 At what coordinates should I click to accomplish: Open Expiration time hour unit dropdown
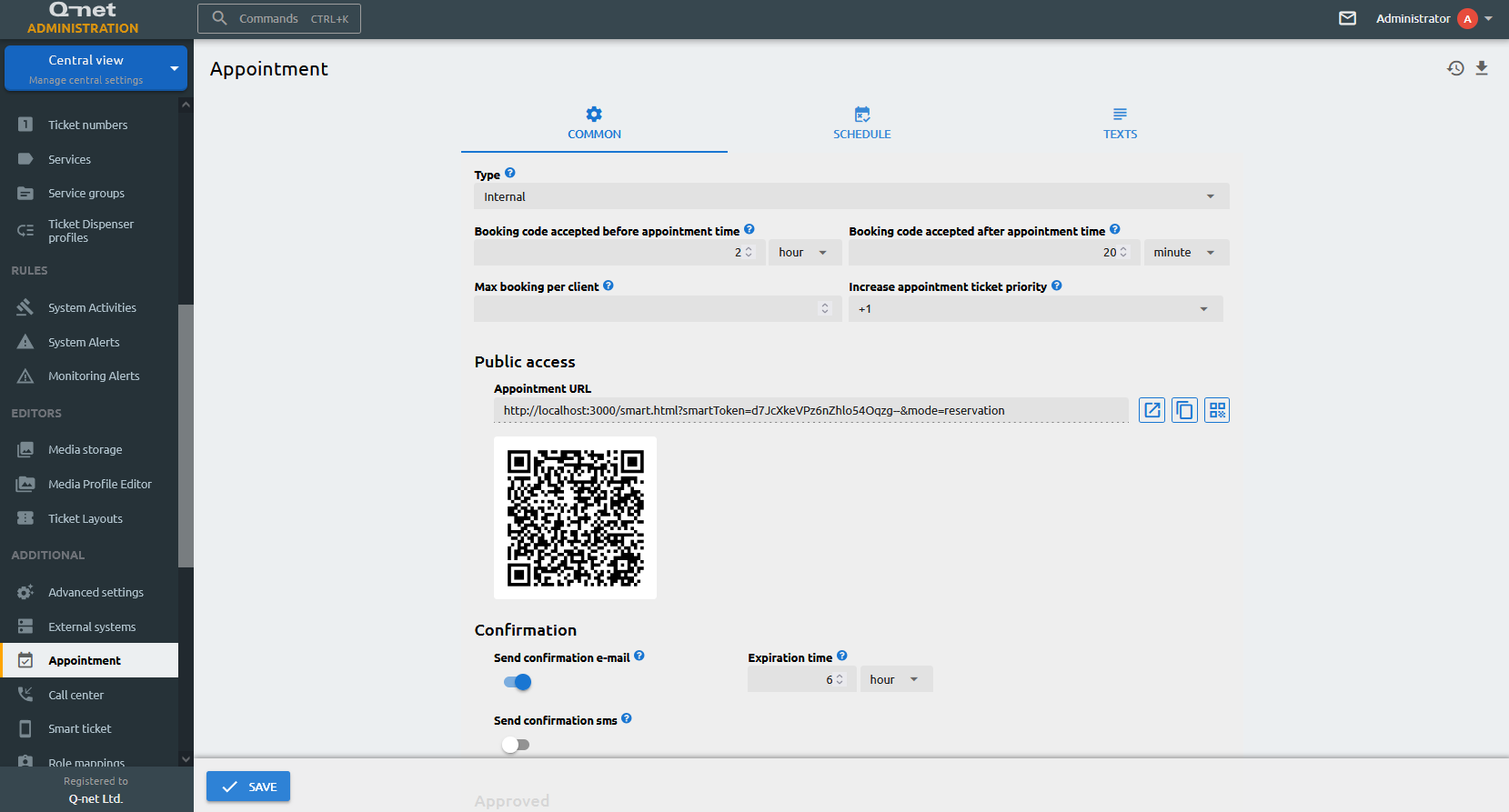896,679
